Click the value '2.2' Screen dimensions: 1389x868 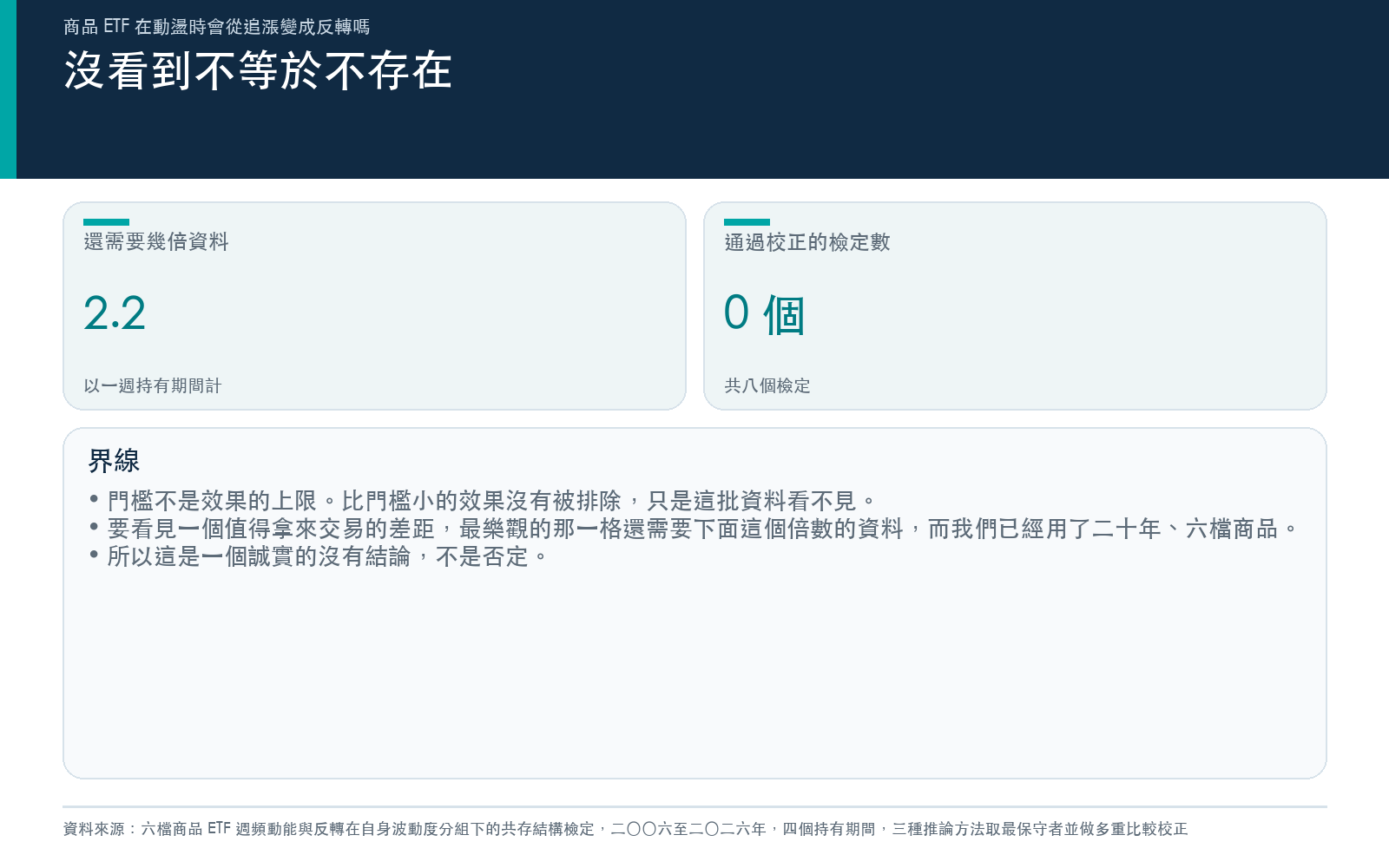[115, 313]
